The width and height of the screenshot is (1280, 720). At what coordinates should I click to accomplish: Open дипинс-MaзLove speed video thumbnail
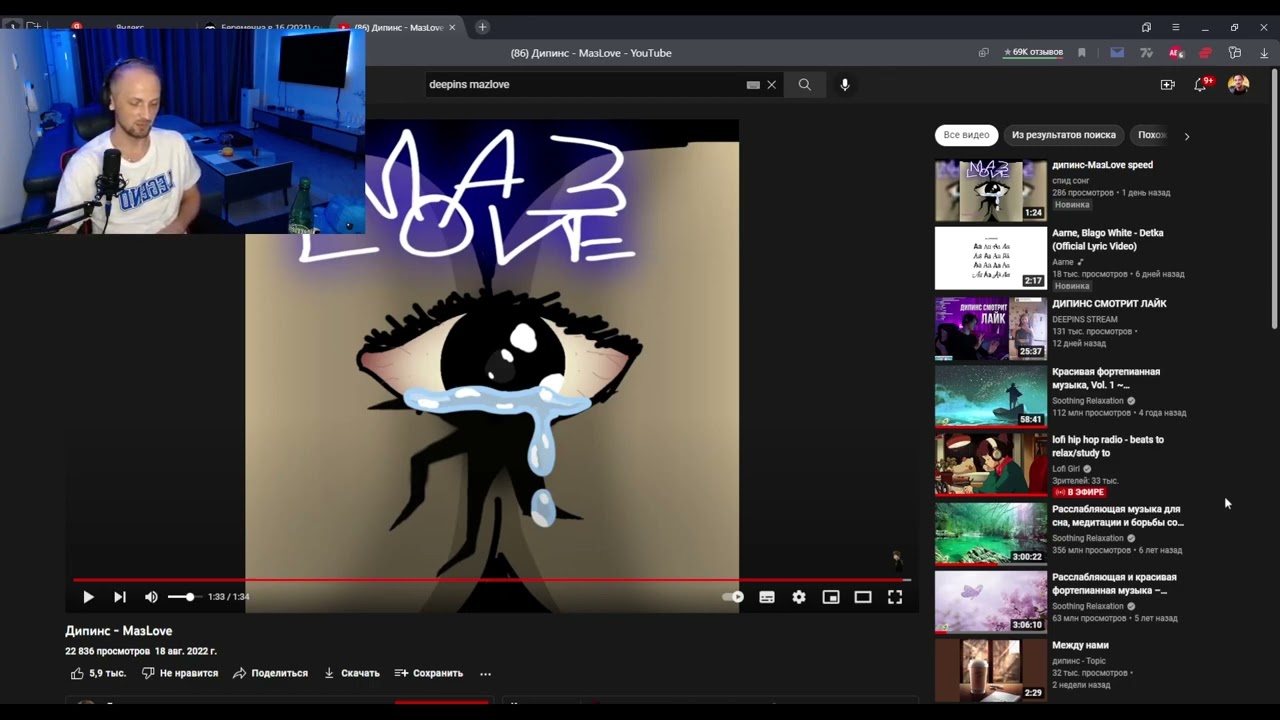click(x=990, y=191)
